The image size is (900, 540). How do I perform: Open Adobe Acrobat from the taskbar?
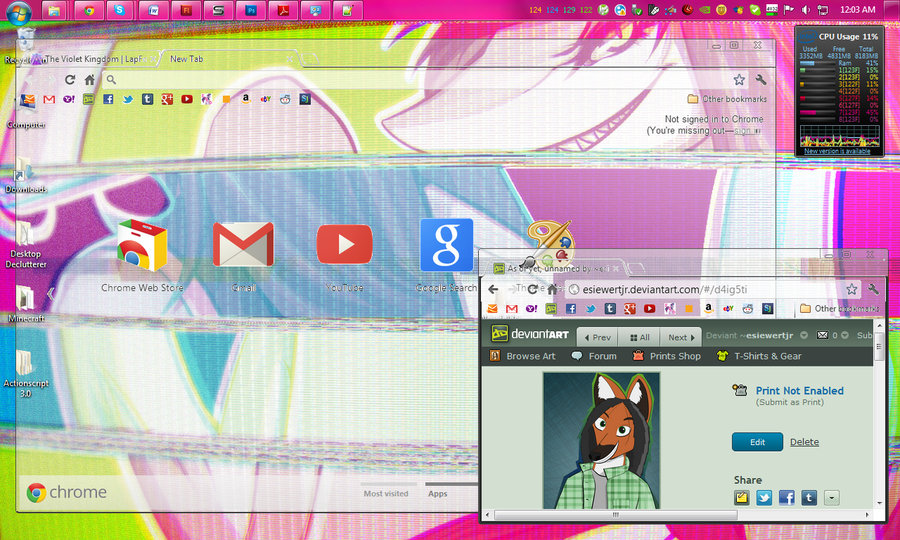(x=284, y=10)
